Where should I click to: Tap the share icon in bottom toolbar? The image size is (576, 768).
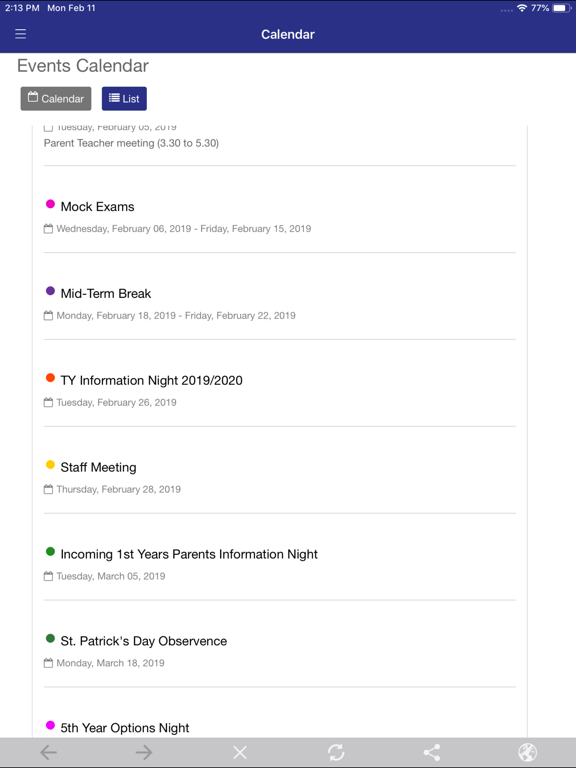pyautogui.click(x=432, y=752)
